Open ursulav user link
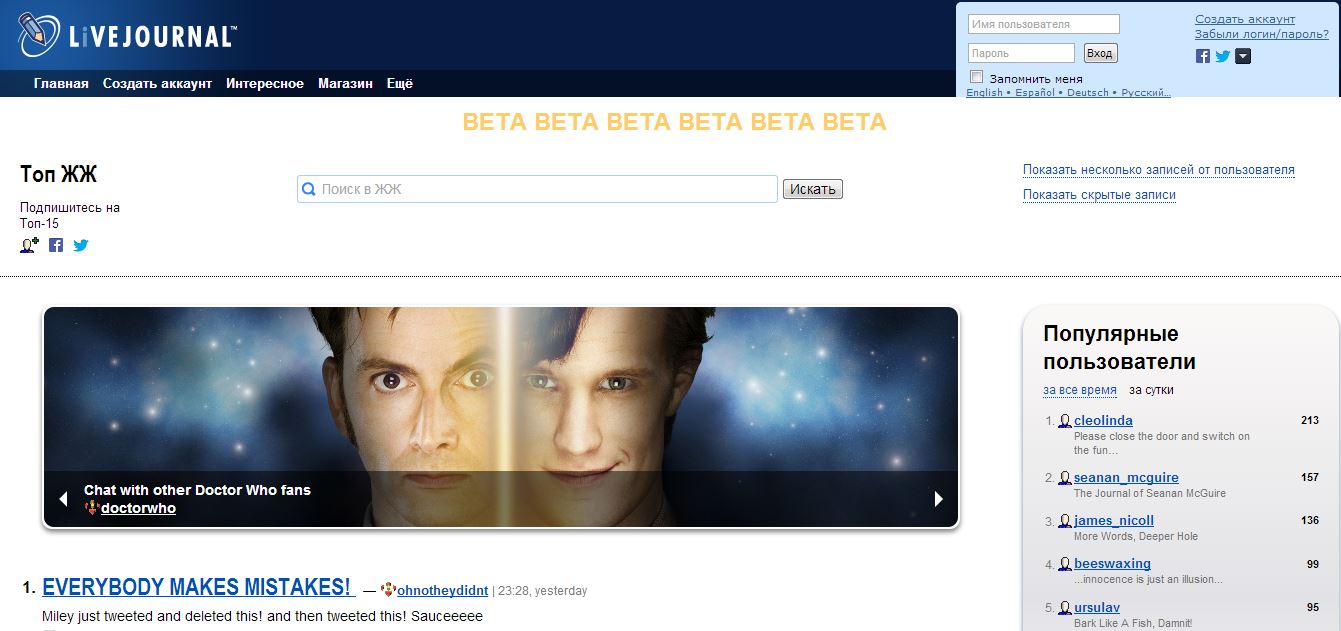1341x631 pixels. (1097, 607)
